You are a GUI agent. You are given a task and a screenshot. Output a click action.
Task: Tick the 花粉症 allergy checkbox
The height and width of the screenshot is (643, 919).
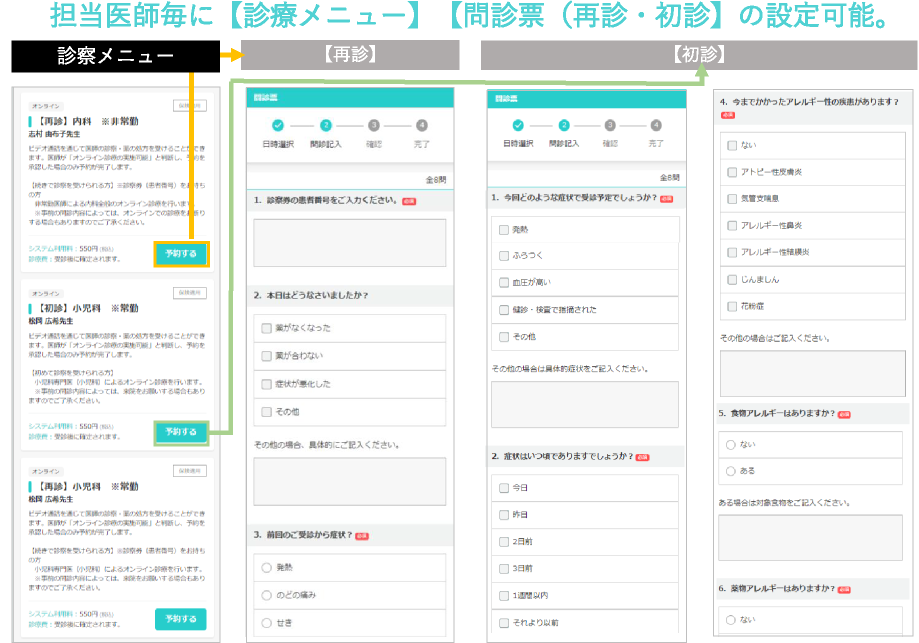[732, 306]
